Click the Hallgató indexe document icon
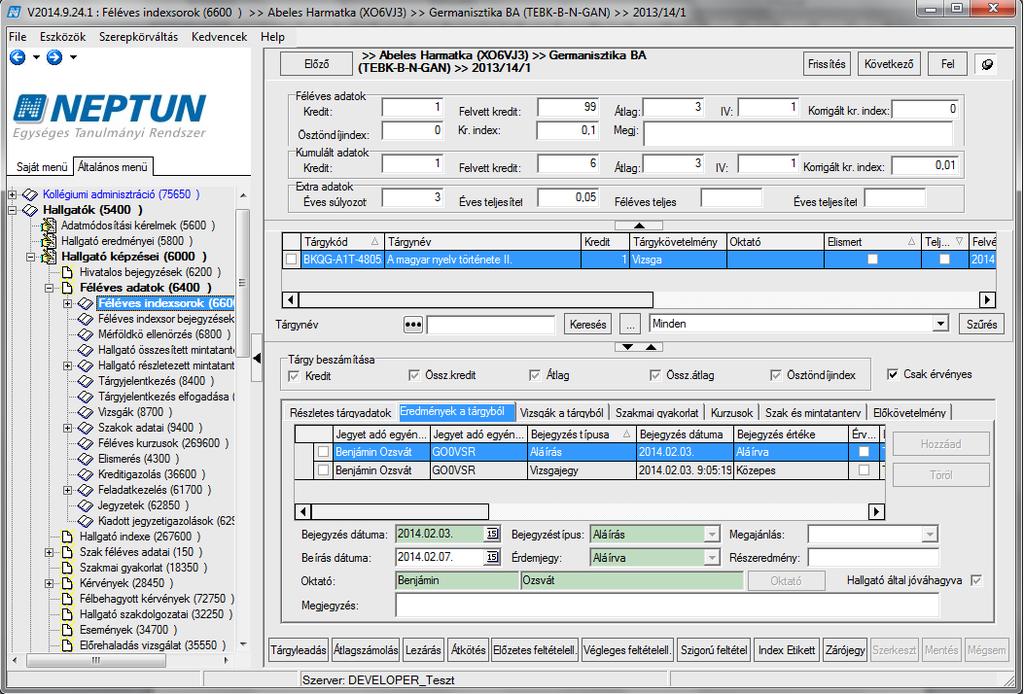Viewport: 1024px width, 694px height. coord(67,537)
